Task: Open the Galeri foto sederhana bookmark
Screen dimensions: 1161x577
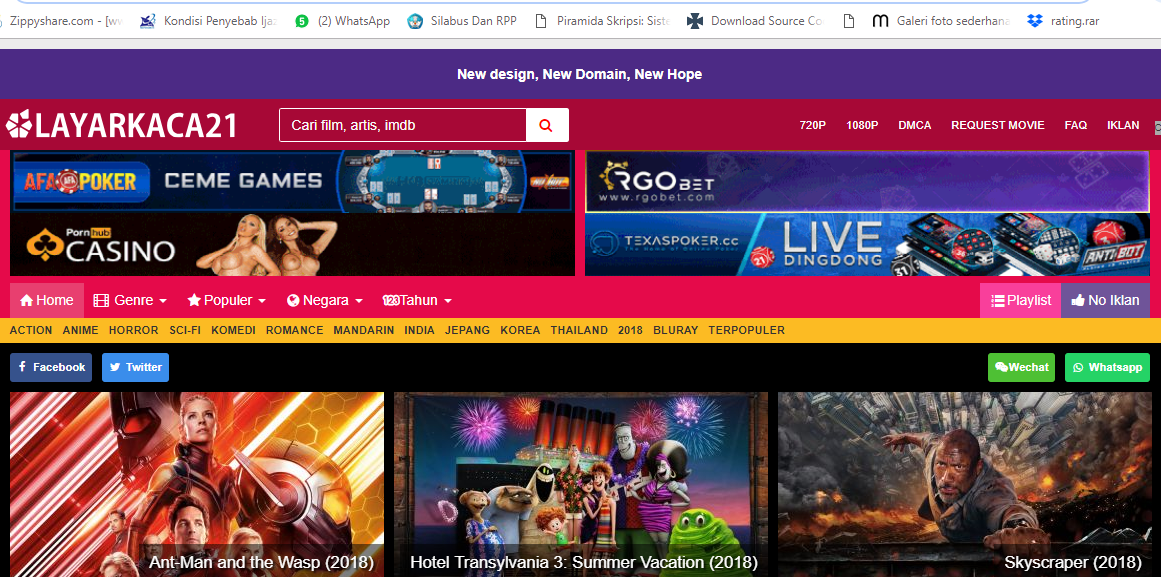Action: [940, 21]
